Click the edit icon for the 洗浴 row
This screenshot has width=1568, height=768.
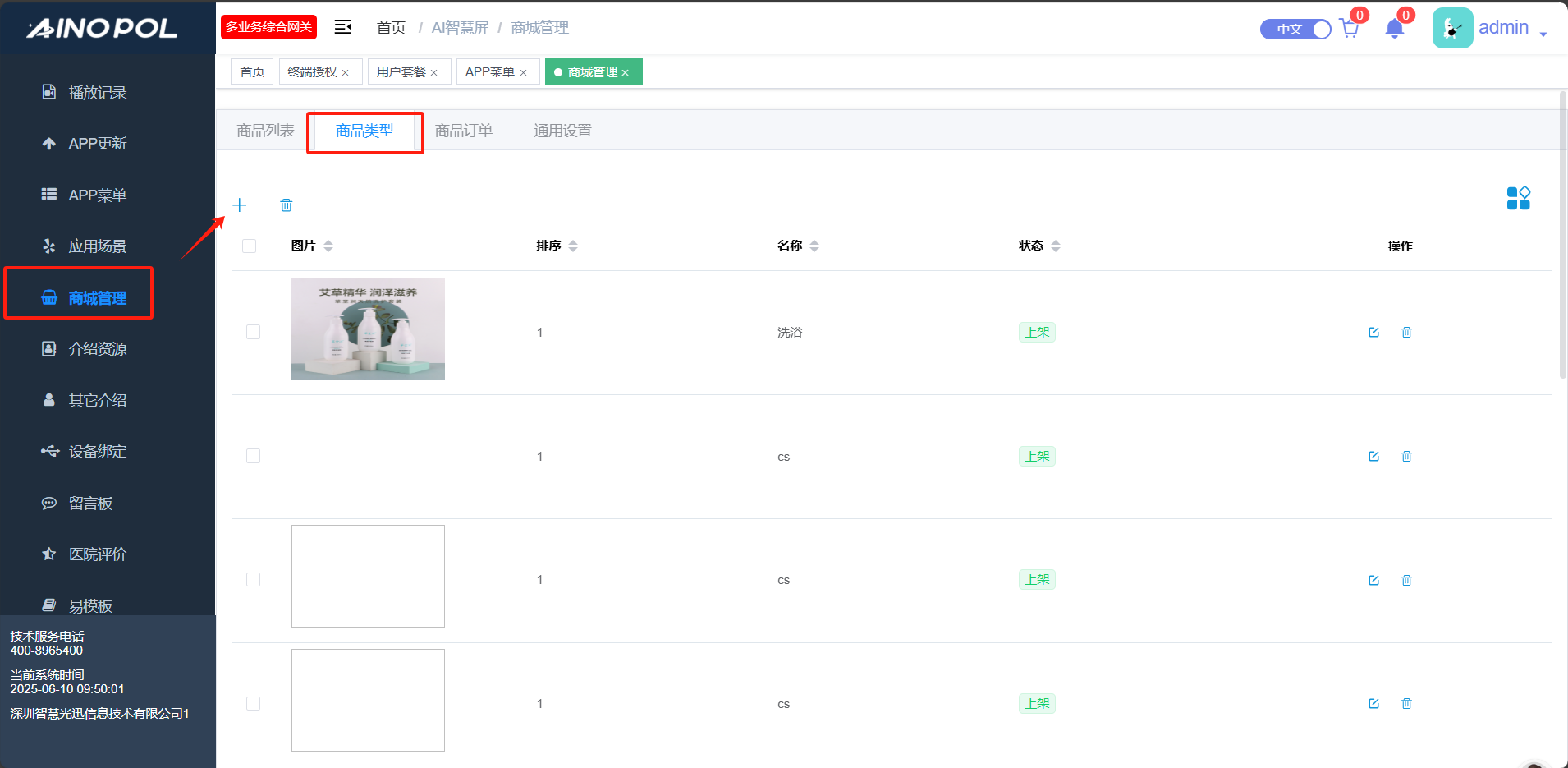pos(1373,333)
